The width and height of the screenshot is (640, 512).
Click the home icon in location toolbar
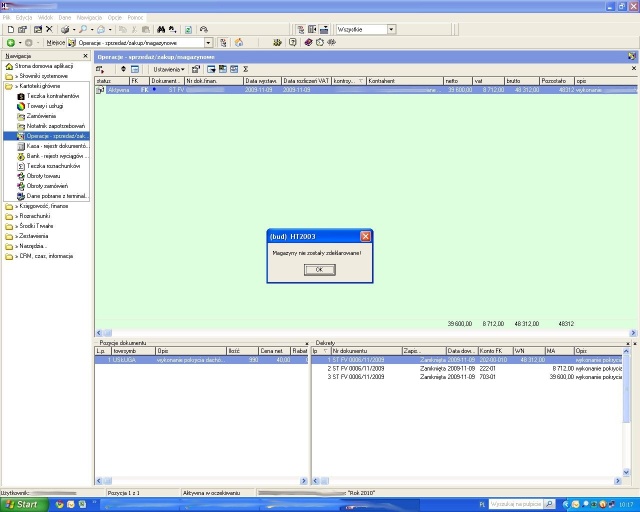(239, 42)
